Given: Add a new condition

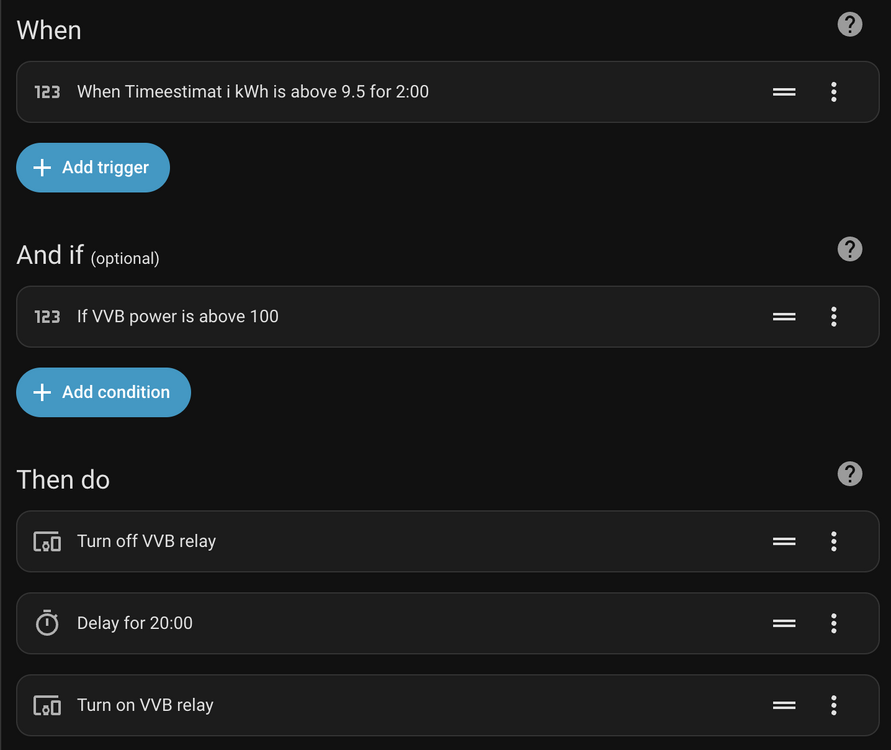Looking at the screenshot, I should [x=103, y=393].
